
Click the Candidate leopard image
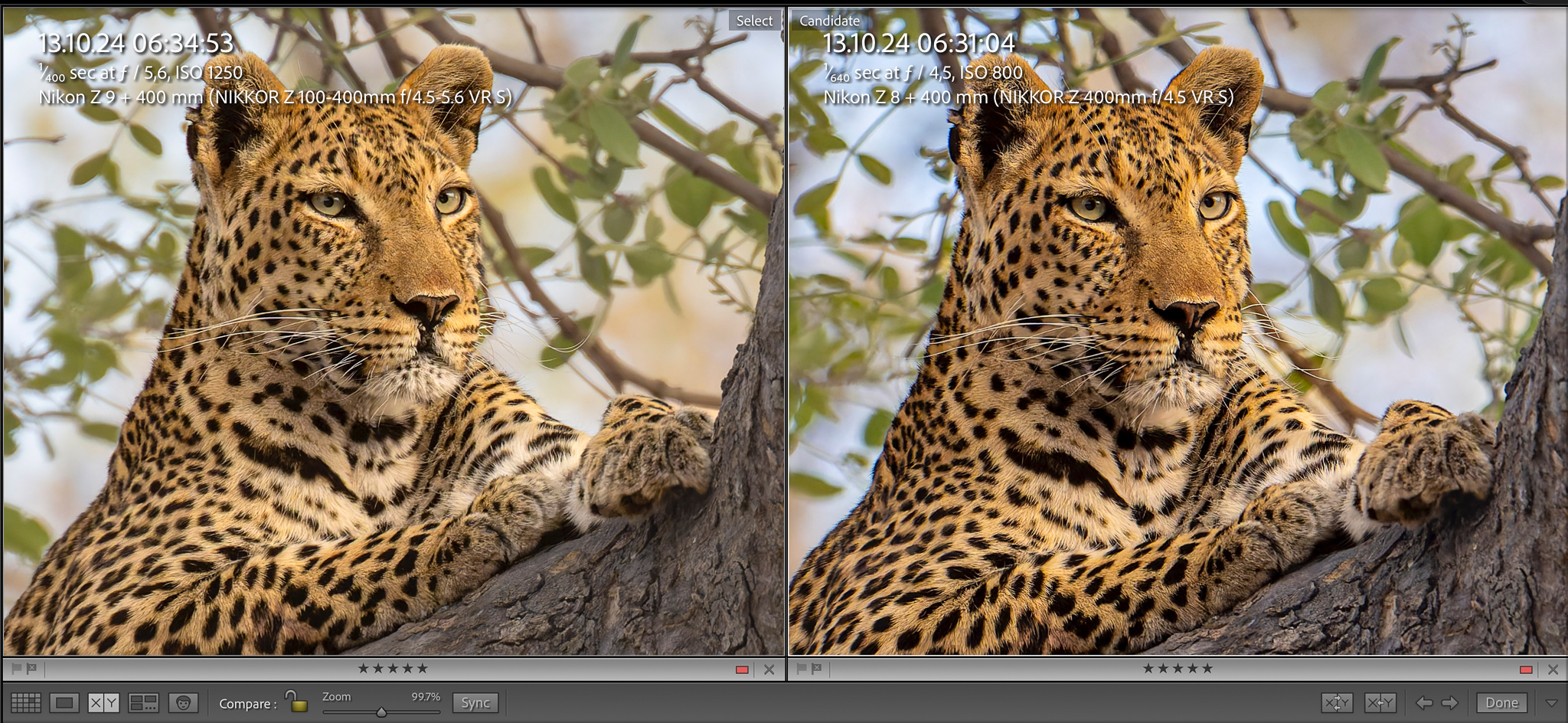[x=1178, y=332]
